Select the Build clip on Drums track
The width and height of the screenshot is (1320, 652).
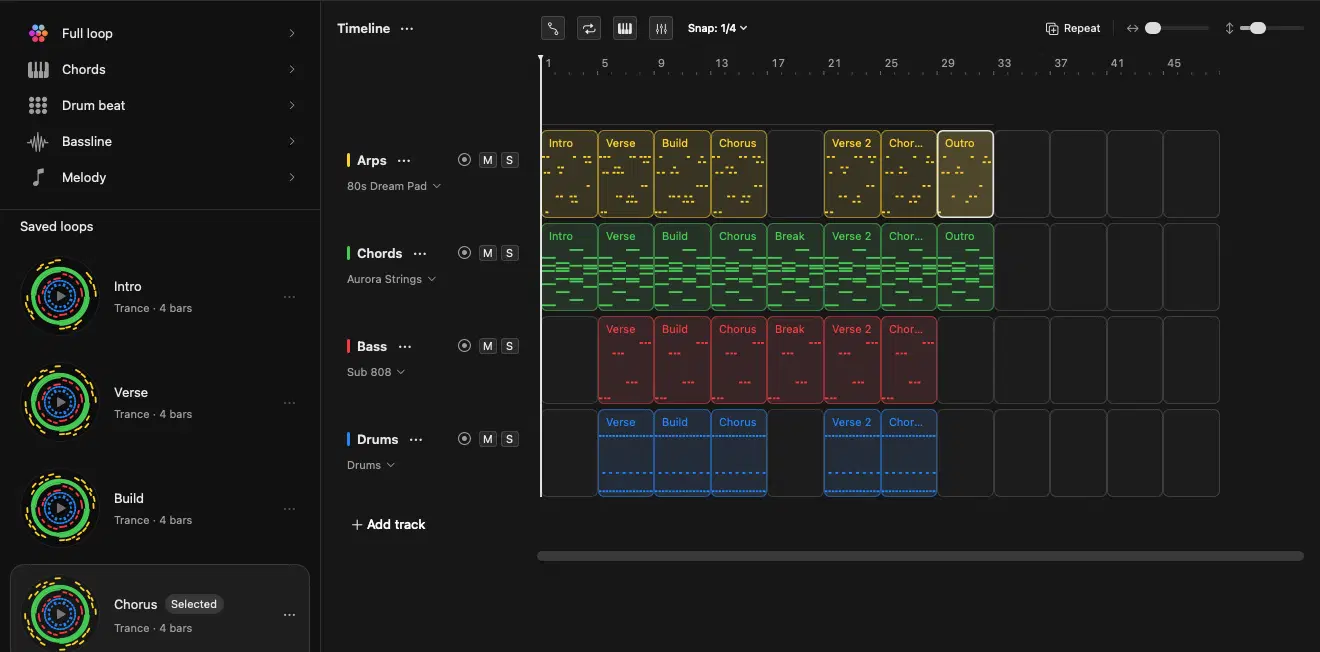682,452
